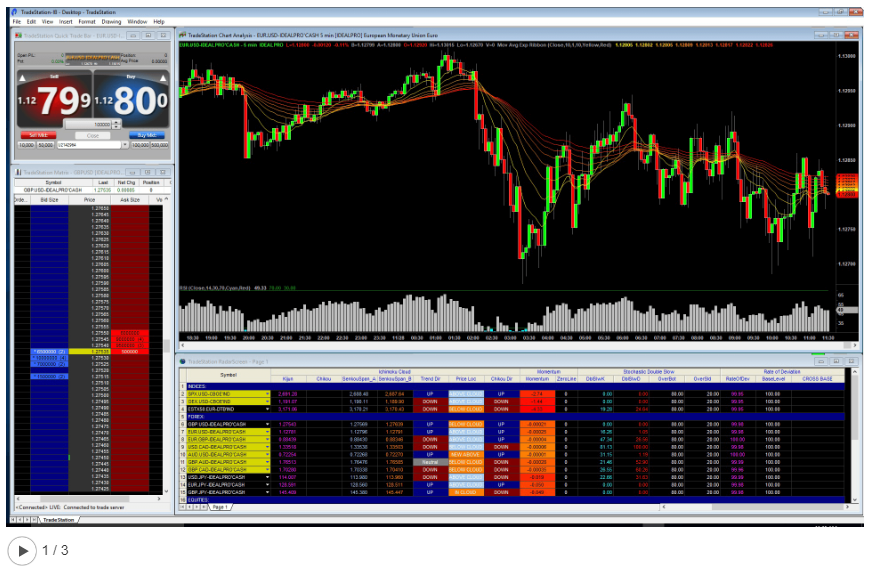Click the Close position button in Quick Trade Bar

(93, 135)
